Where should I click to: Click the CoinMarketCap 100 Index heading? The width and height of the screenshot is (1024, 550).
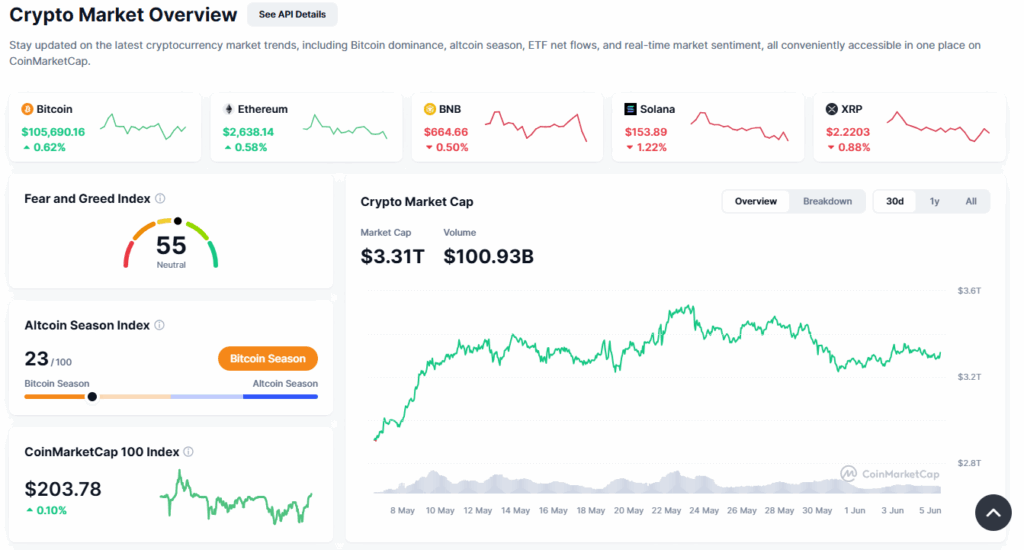point(102,452)
